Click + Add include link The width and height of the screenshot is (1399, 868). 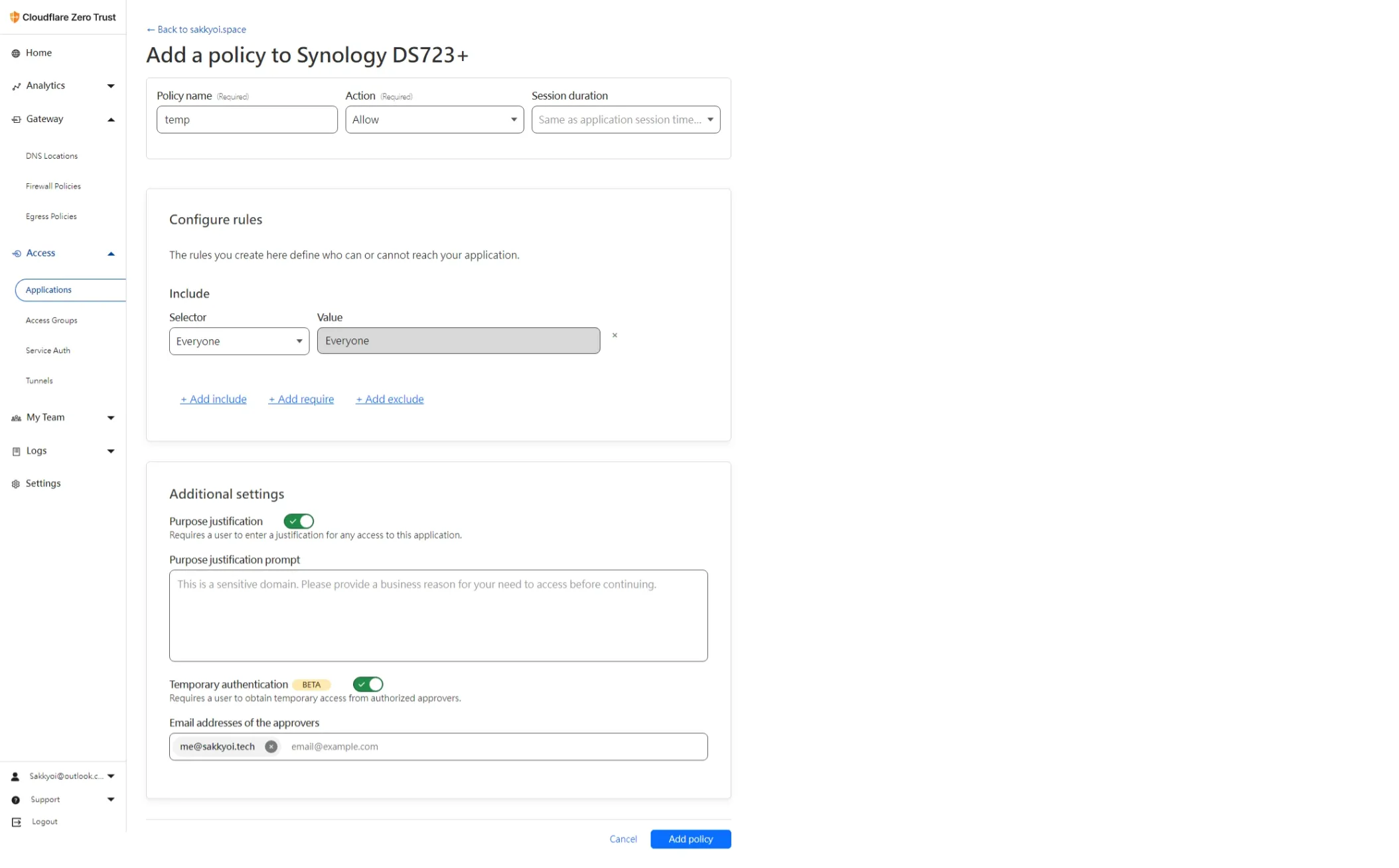[x=214, y=399]
